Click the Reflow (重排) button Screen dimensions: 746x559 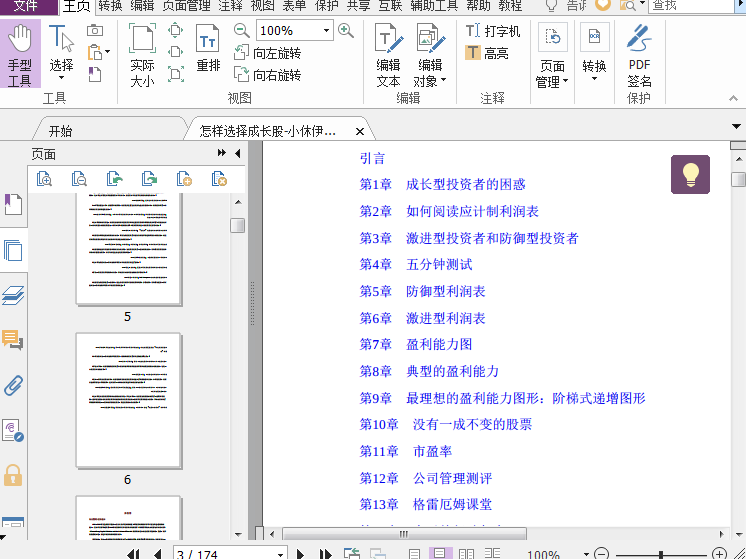point(208,49)
